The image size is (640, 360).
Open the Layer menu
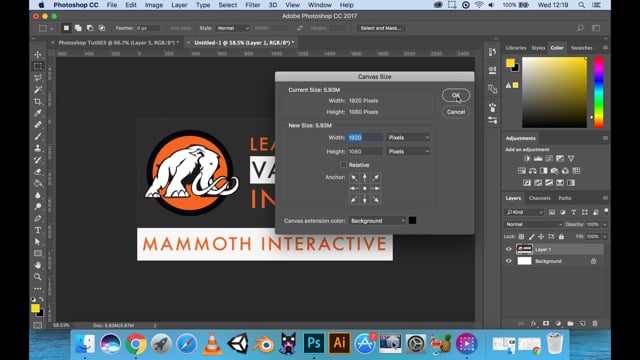click(x=179, y=5)
